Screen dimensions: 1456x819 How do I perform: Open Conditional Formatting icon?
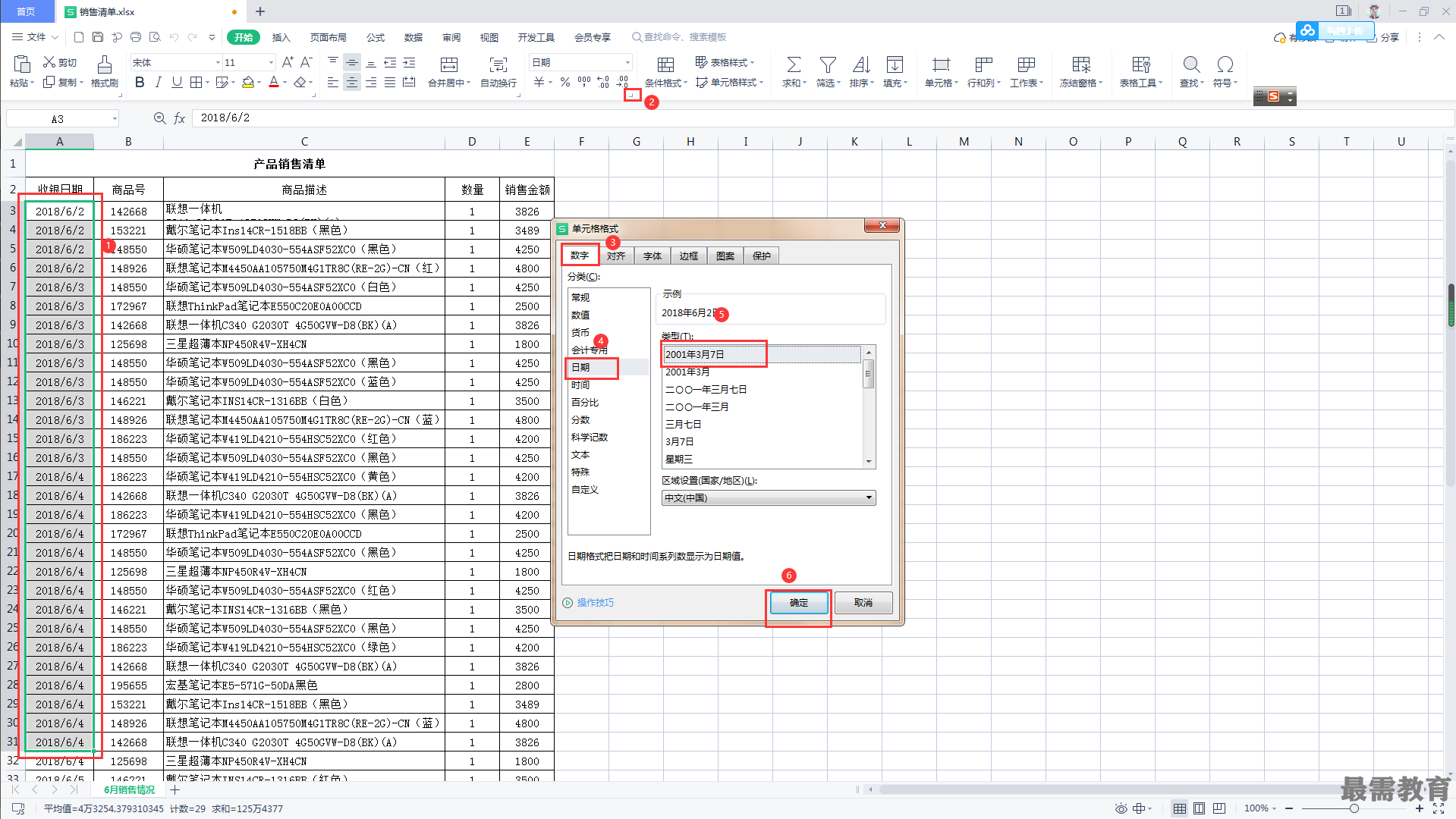(665, 64)
